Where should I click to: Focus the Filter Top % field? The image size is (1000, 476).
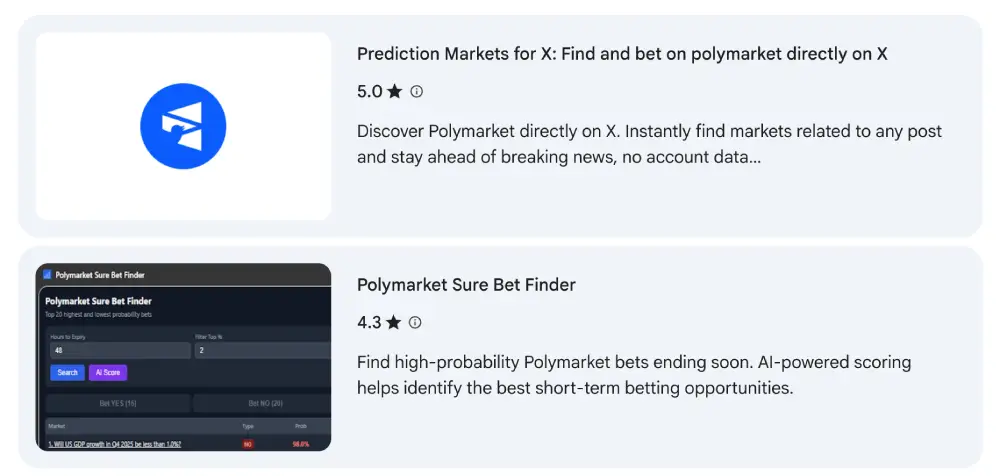pos(263,350)
